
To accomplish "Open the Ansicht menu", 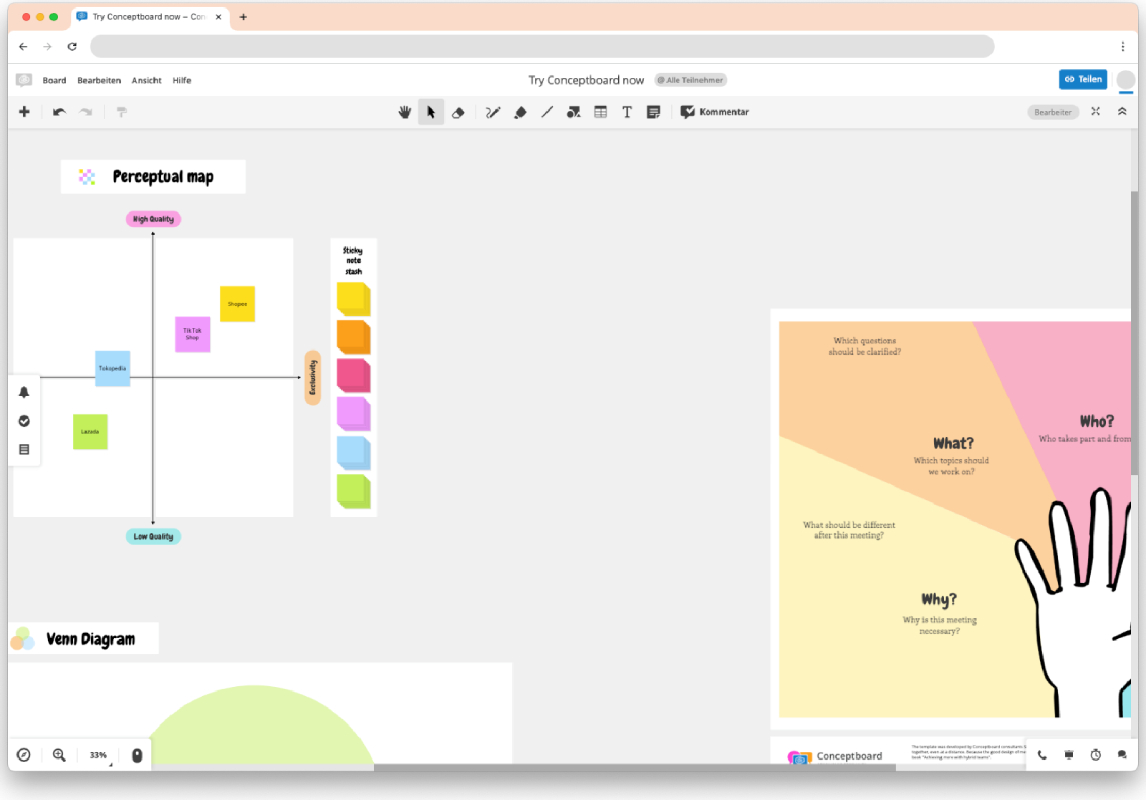I will [146, 80].
